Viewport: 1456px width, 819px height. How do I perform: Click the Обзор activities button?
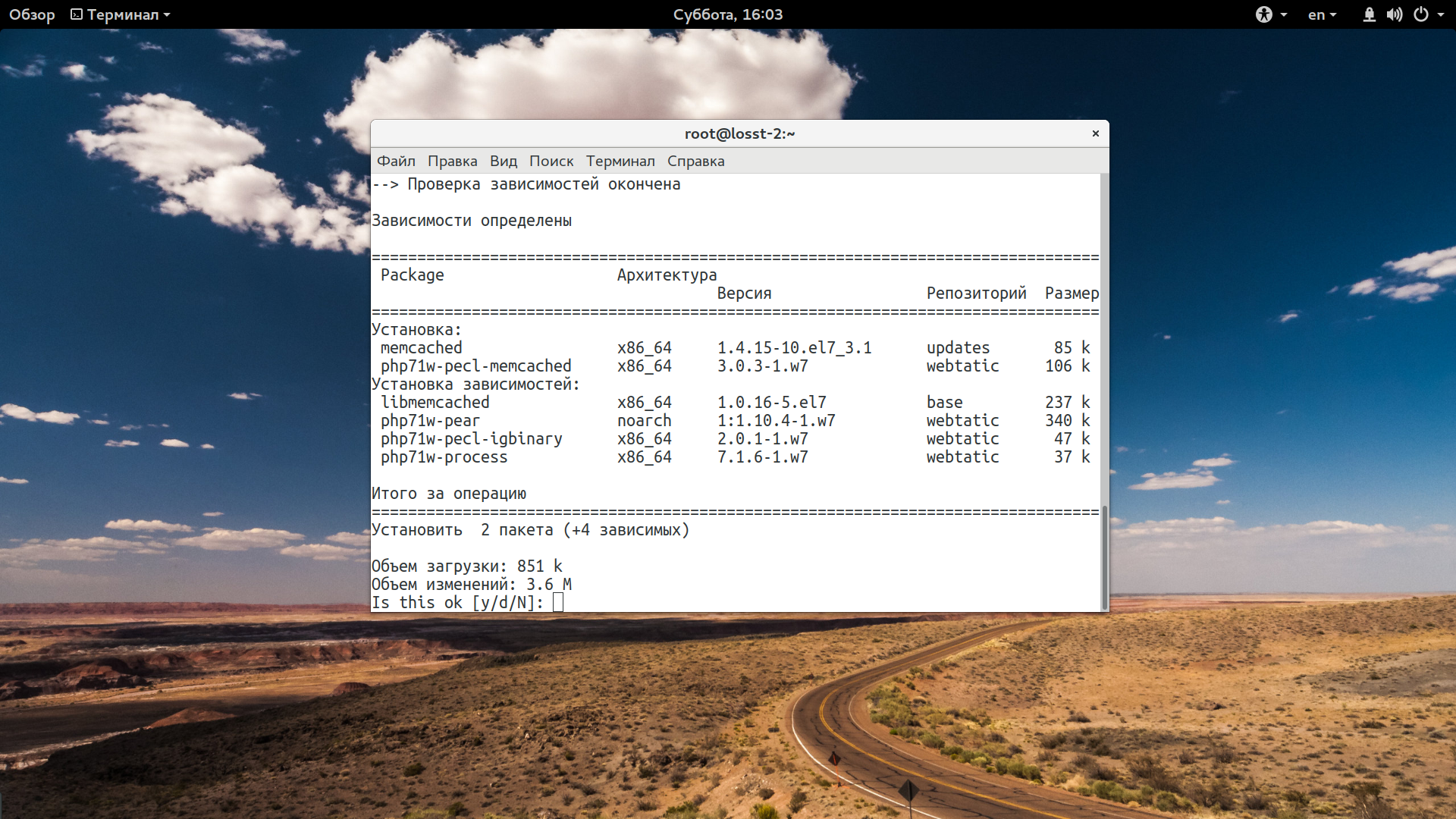32,14
